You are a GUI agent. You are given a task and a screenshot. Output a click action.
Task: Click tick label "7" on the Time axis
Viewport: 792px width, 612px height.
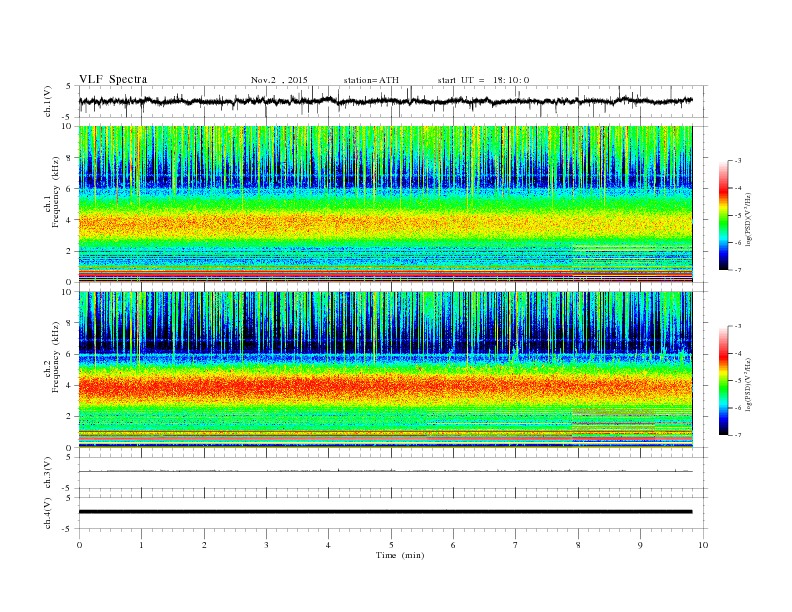tap(516, 545)
